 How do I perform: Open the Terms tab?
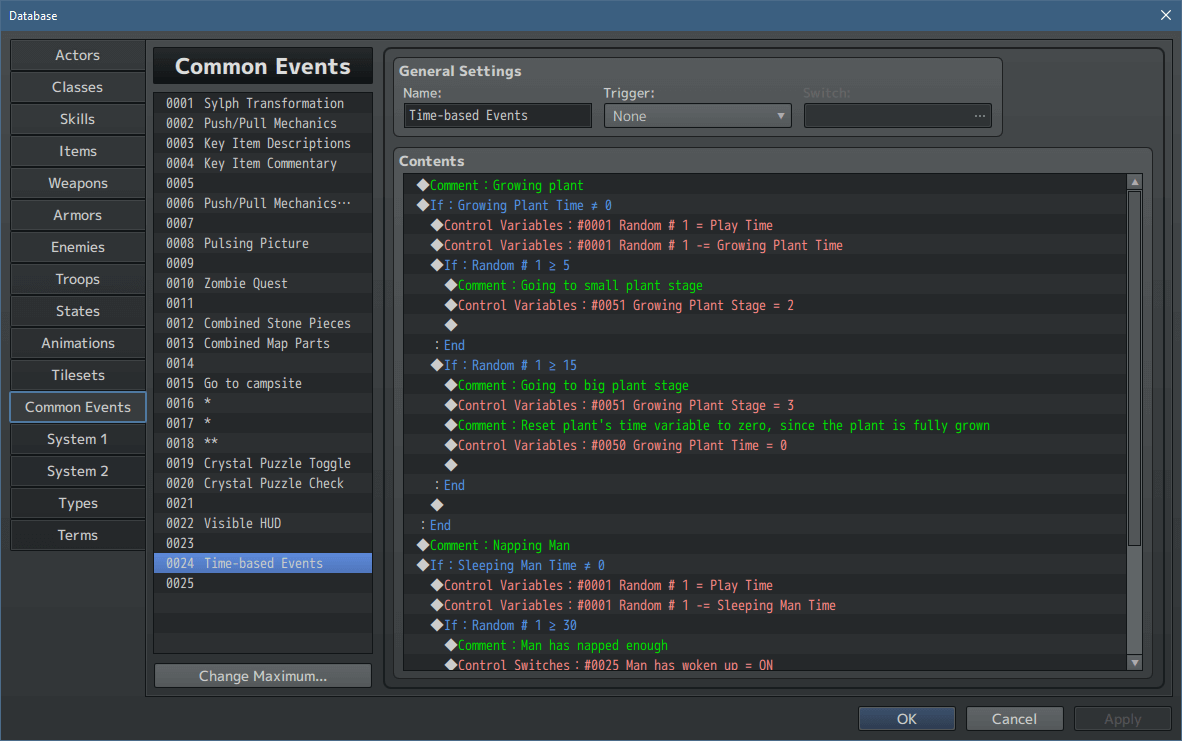pyautogui.click(x=78, y=535)
